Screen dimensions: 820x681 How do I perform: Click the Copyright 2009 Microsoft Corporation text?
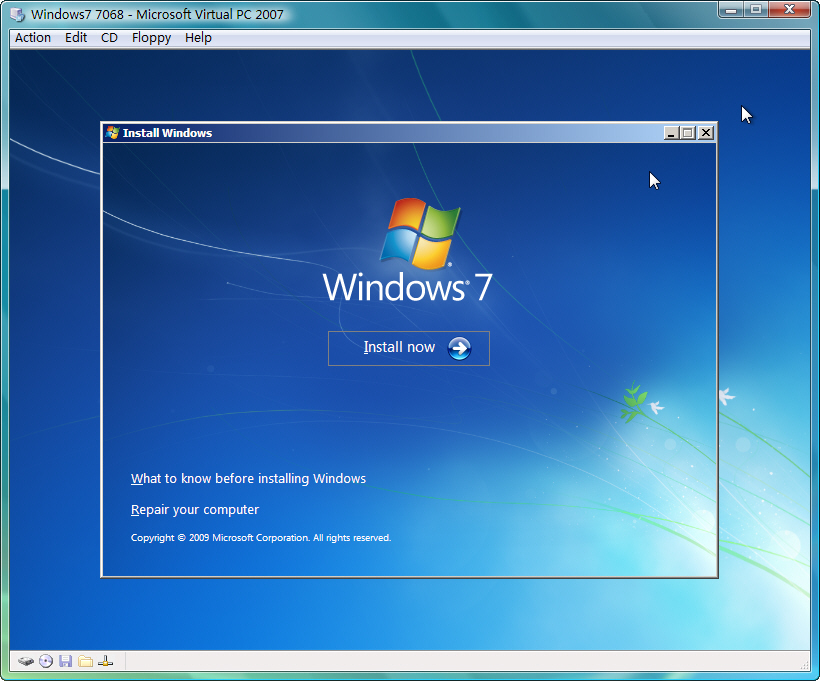click(261, 538)
